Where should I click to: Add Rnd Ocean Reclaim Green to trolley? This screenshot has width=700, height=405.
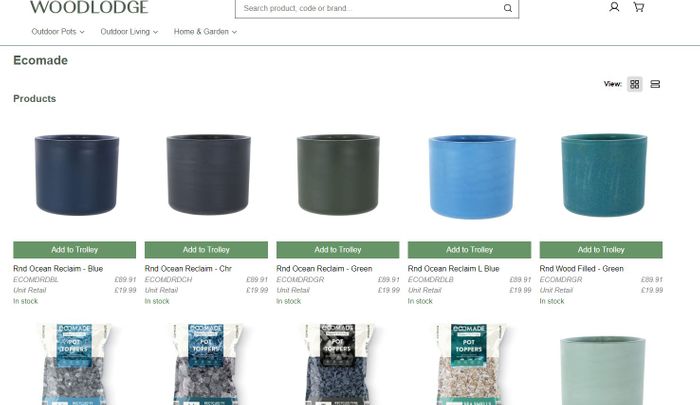coord(338,250)
